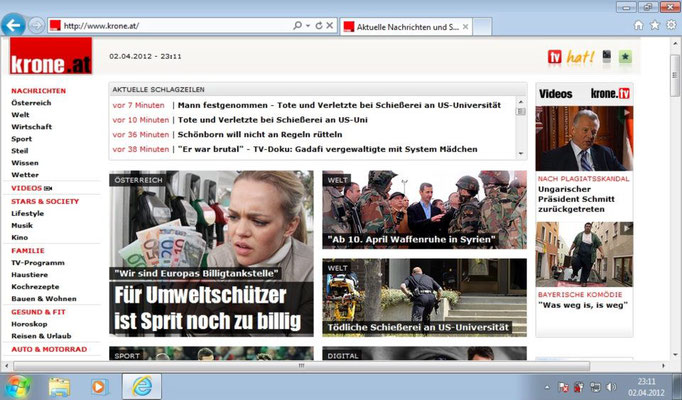Open headline 'Schönborn will nicht an Regeln rütteln'

260,135
